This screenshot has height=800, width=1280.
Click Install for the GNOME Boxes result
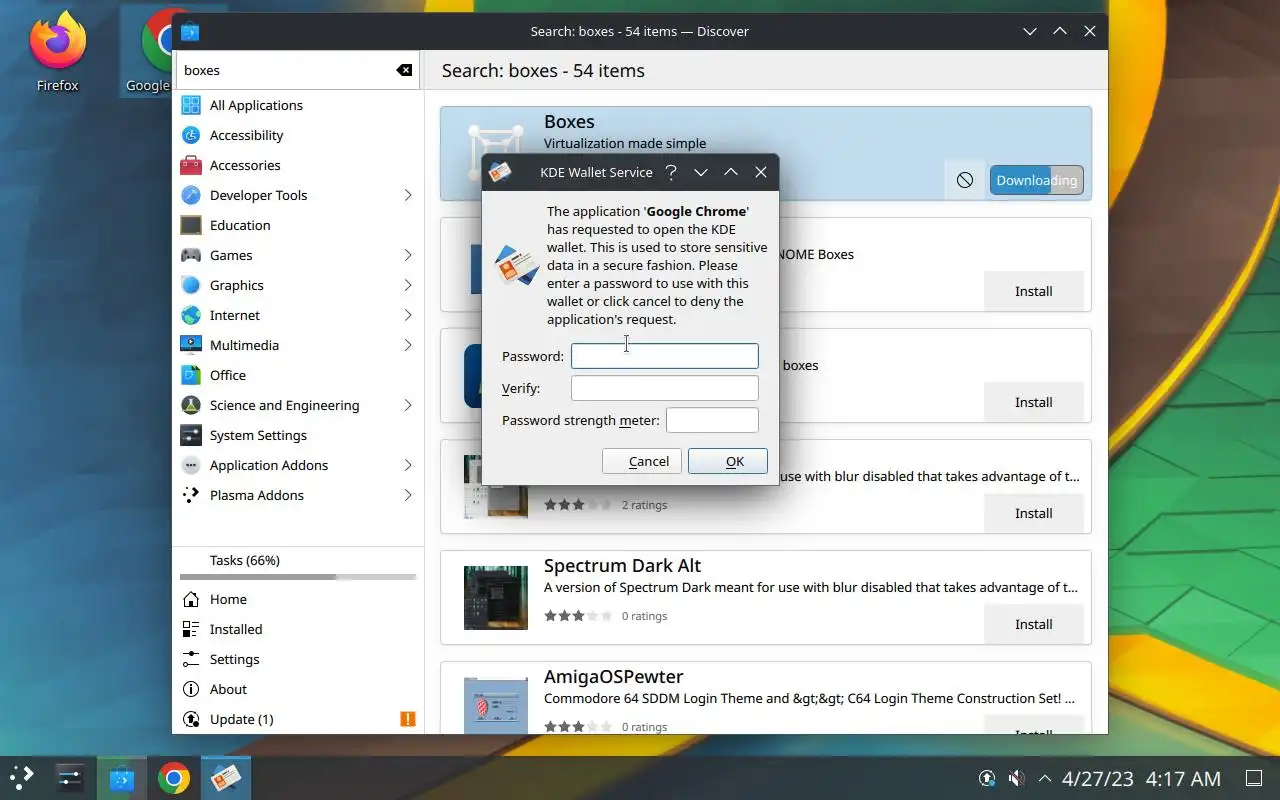point(1033,291)
